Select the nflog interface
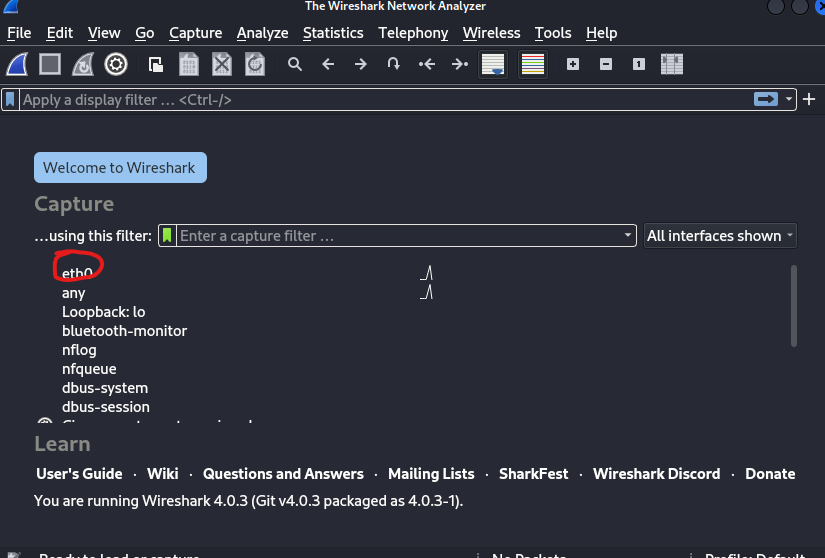Image resolution: width=825 pixels, height=558 pixels. tap(79, 350)
